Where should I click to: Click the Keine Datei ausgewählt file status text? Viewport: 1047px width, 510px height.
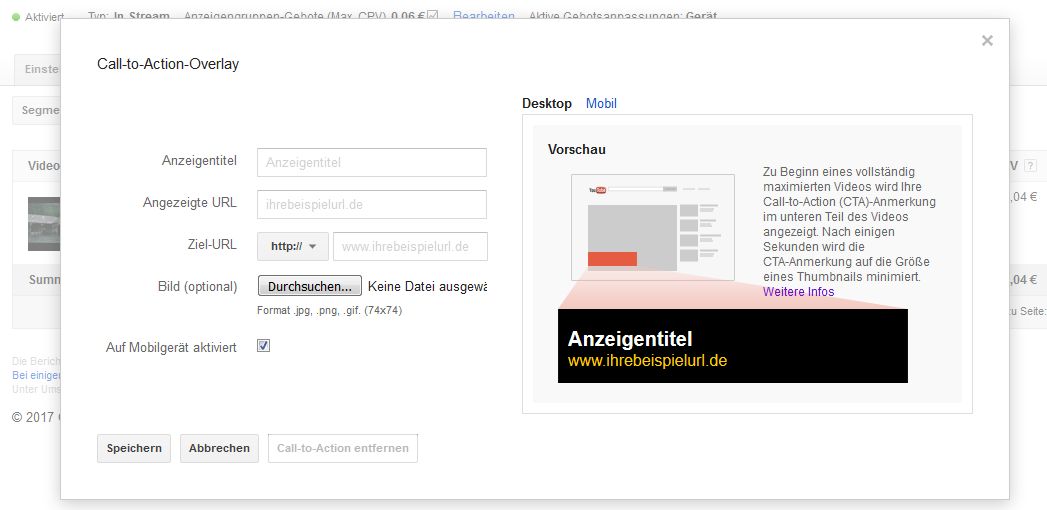tap(427, 286)
